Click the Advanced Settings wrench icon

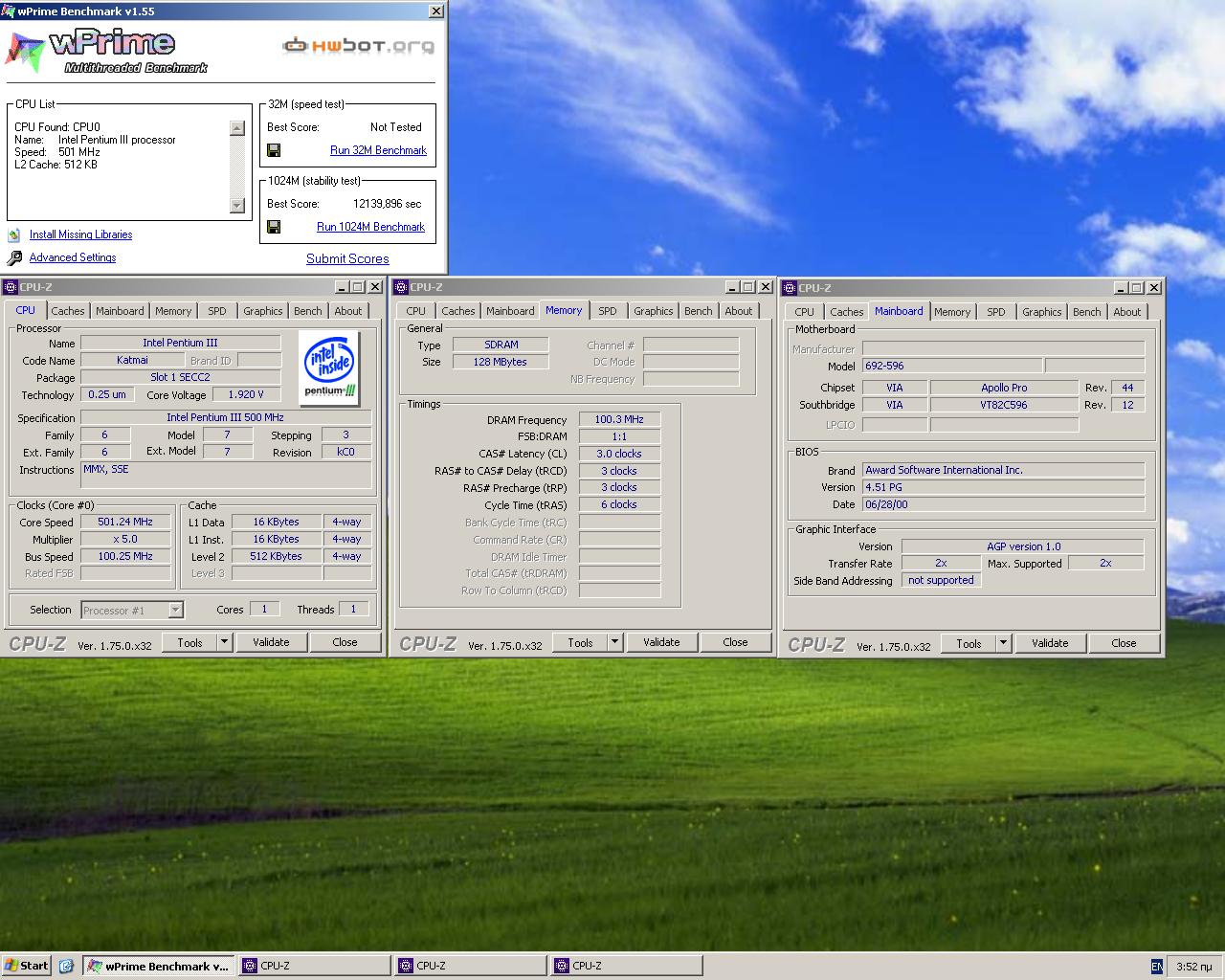14,258
